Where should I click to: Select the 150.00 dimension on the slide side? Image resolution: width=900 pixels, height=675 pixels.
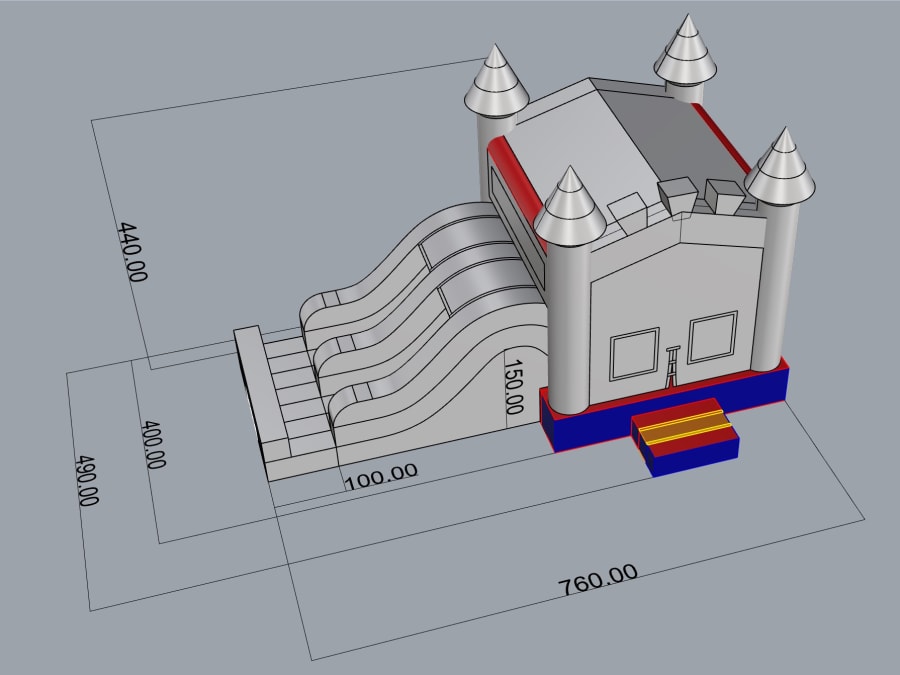pos(513,387)
